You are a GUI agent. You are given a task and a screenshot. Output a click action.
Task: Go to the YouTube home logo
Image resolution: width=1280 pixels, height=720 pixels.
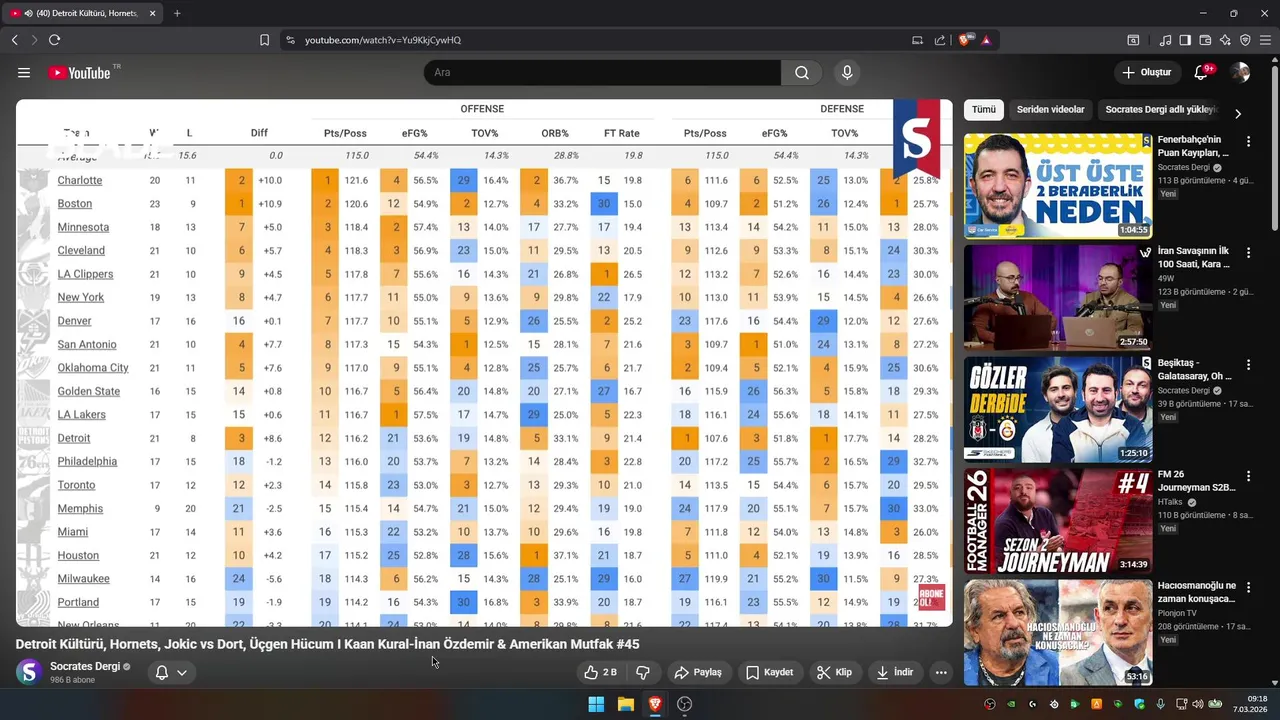coord(79,72)
